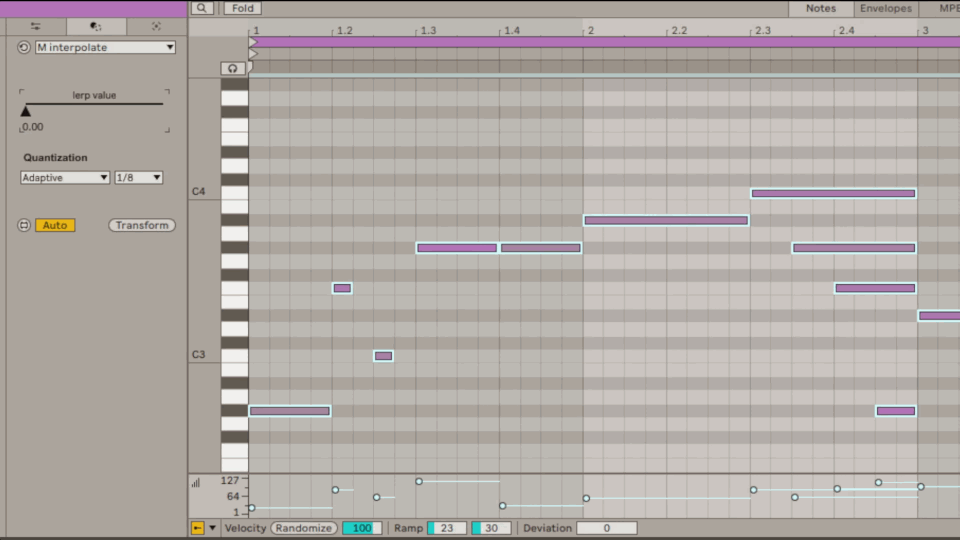
Task: Click the velocity Randomize button
Action: [x=303, y=528]
